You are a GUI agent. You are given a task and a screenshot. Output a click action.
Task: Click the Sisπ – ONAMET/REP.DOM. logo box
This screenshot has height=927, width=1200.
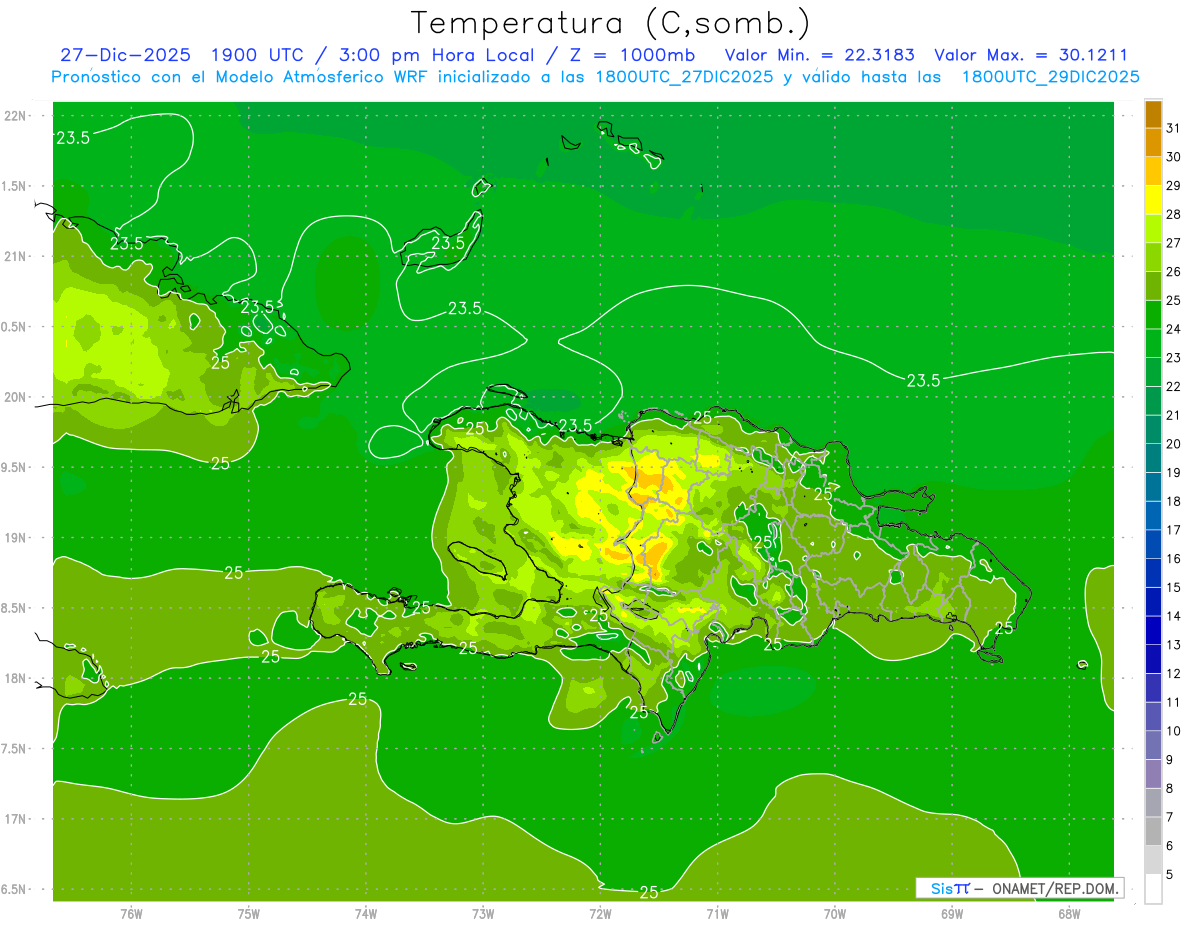tap(1019, 888)
